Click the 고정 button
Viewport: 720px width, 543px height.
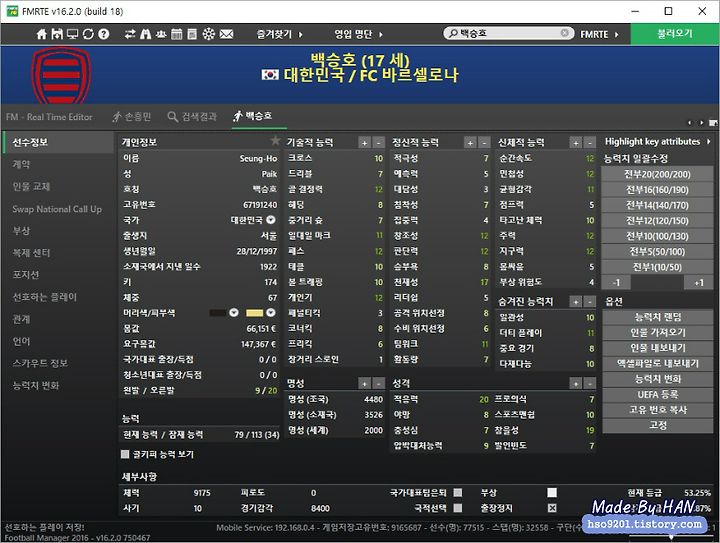(x=658, y=425)
